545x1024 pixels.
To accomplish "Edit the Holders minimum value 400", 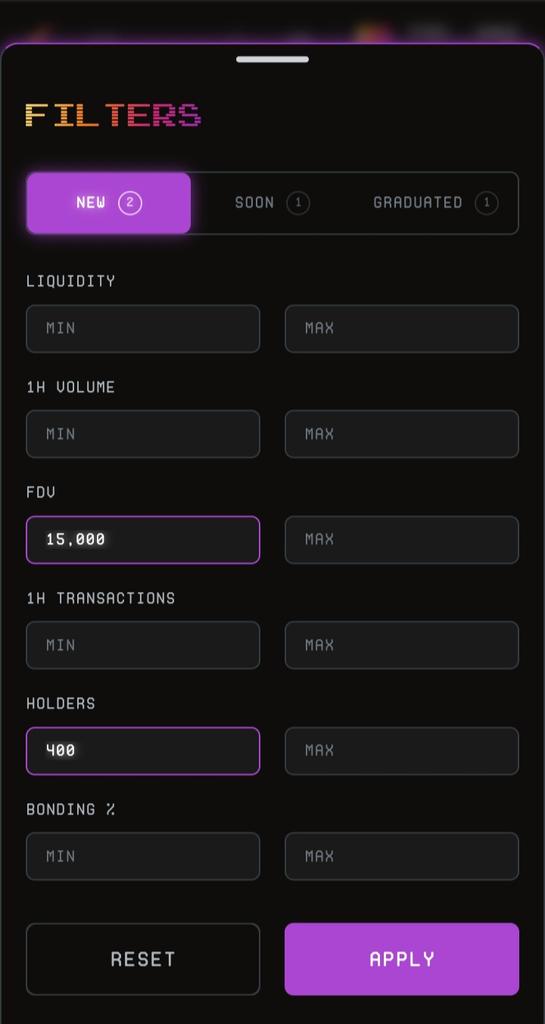I will pos(143,751).
